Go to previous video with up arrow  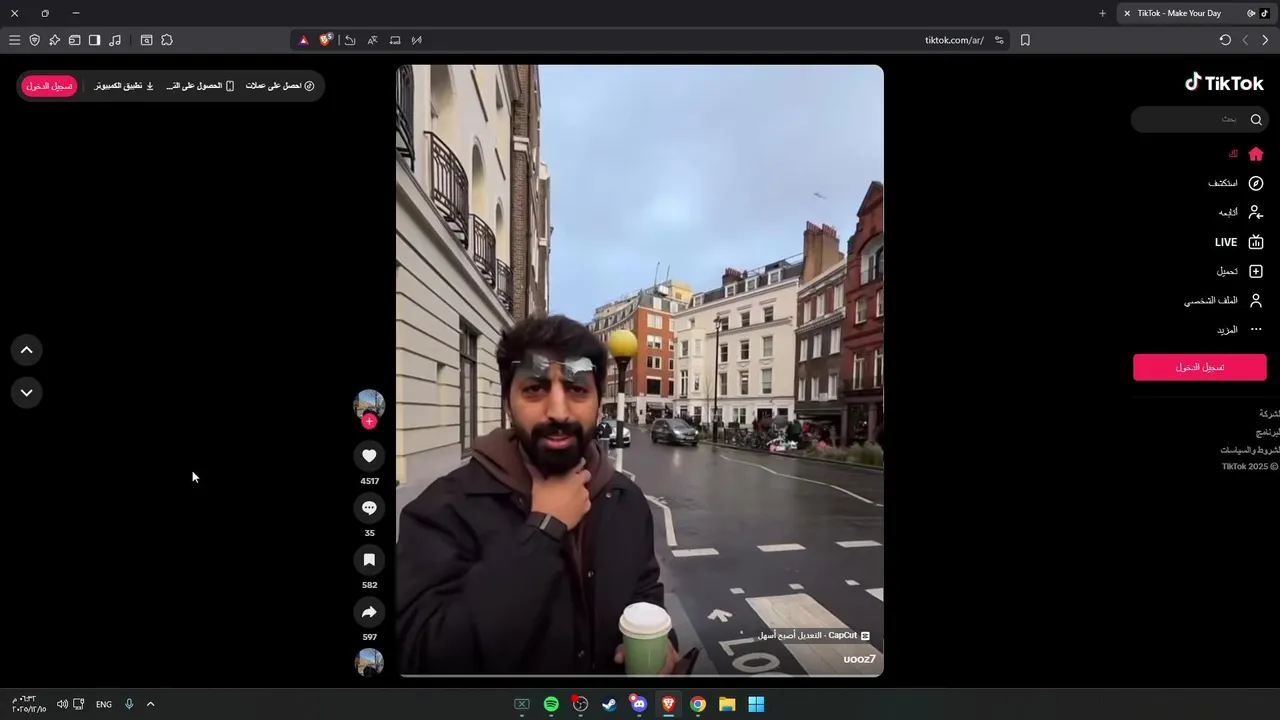pyautogui.click(x=27, y=350)
